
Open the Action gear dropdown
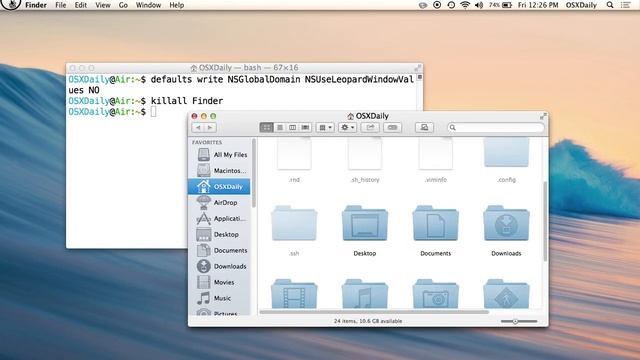[x=347, y=128]
